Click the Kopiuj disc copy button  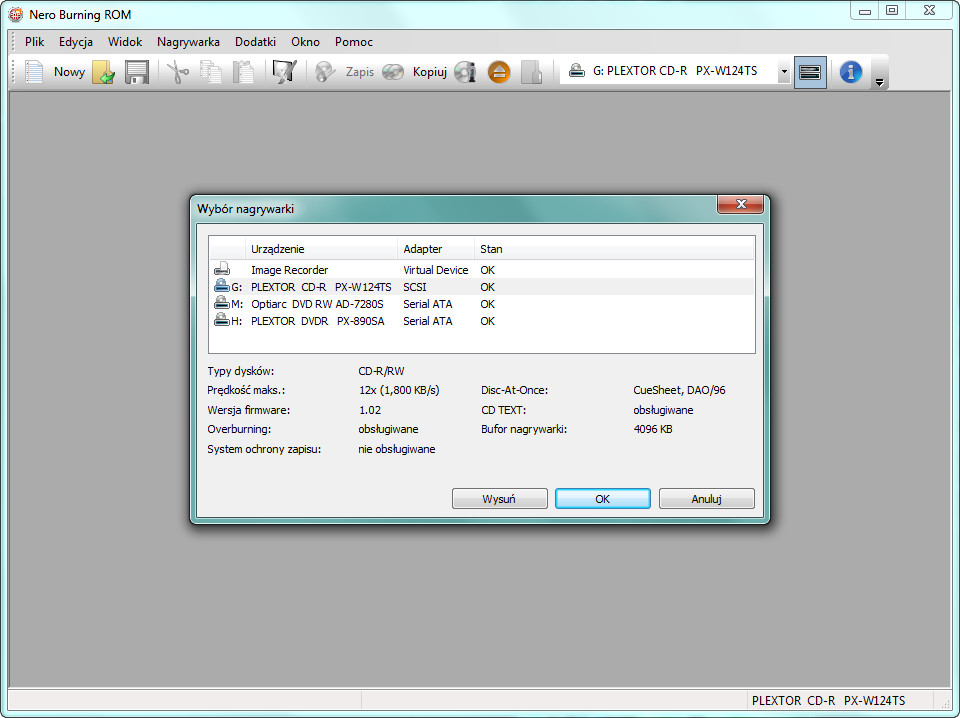point(414,72)
